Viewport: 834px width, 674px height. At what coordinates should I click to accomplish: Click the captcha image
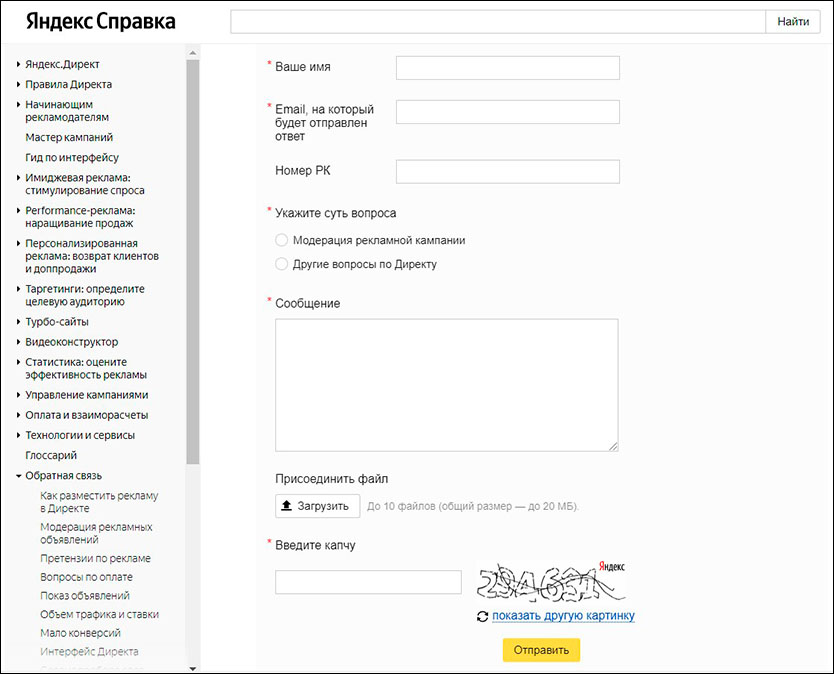[x=551, y=581]
